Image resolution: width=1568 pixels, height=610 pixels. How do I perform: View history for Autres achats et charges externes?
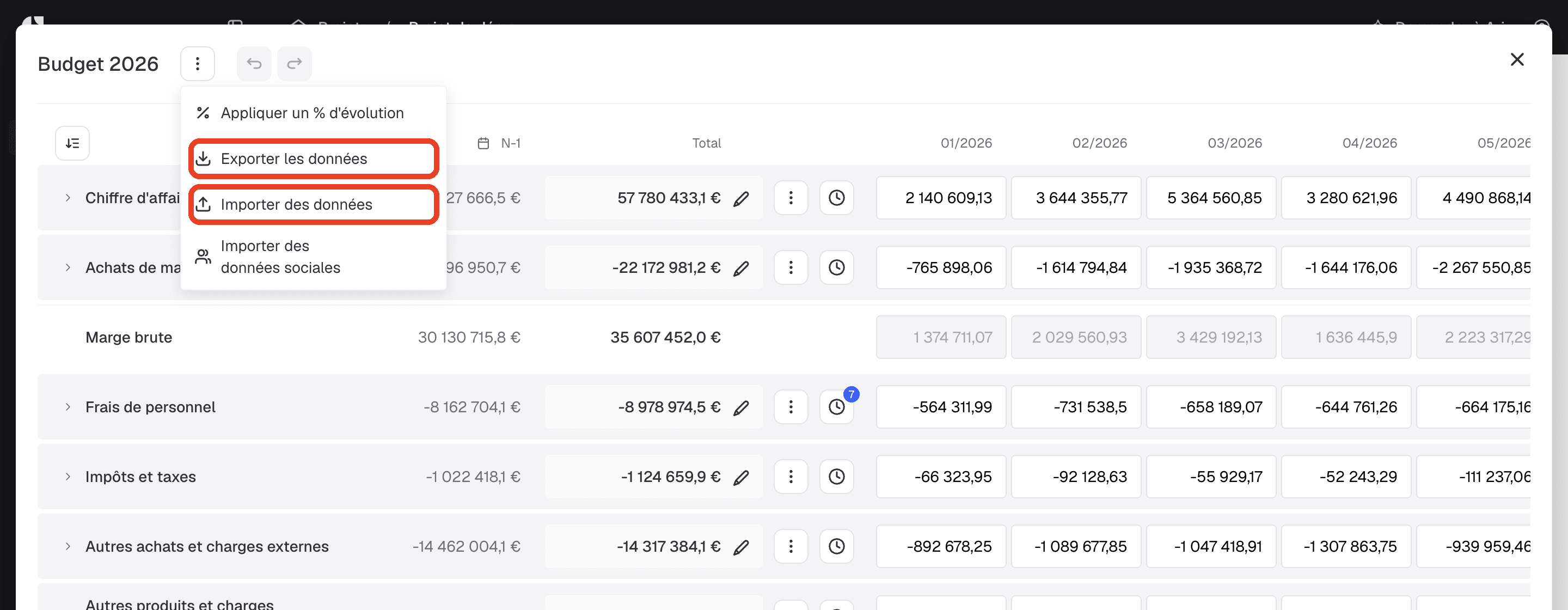(x=836, y=546)
